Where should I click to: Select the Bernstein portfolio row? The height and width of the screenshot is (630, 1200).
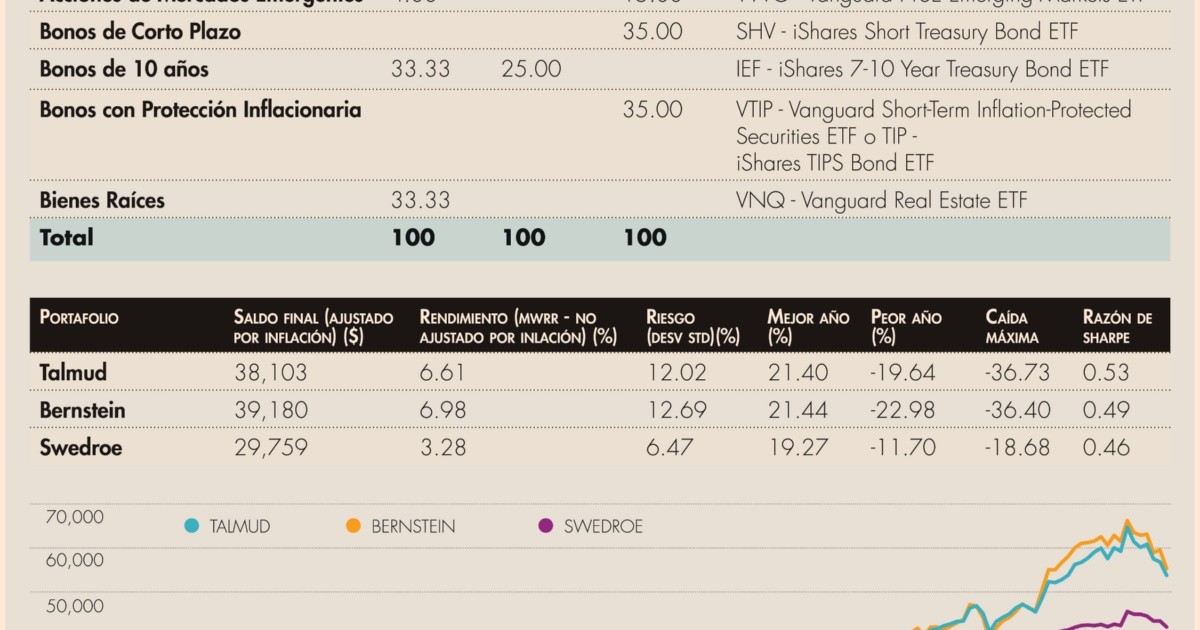(600, 409)
